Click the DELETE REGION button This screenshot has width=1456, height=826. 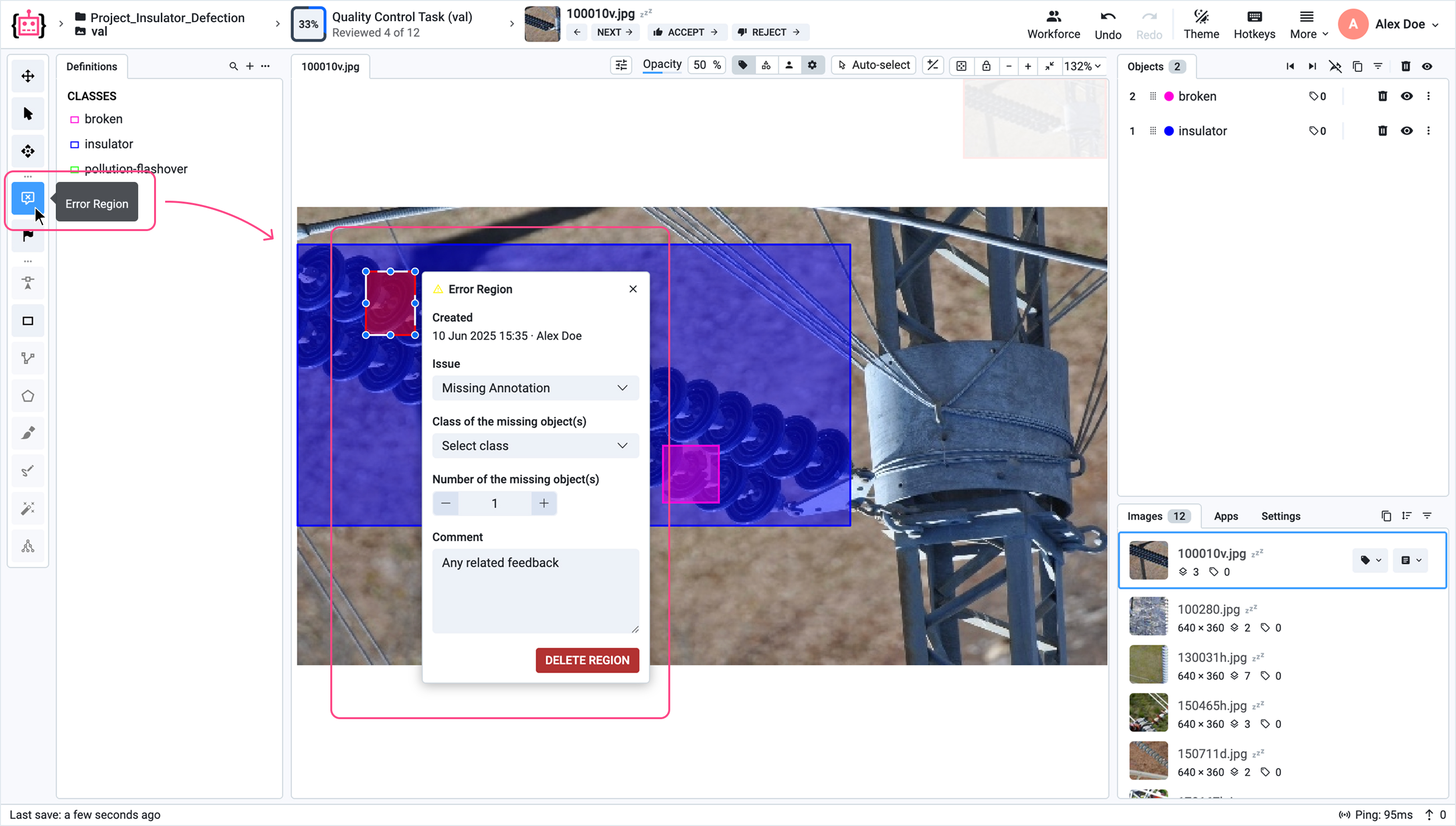point(587,660)
